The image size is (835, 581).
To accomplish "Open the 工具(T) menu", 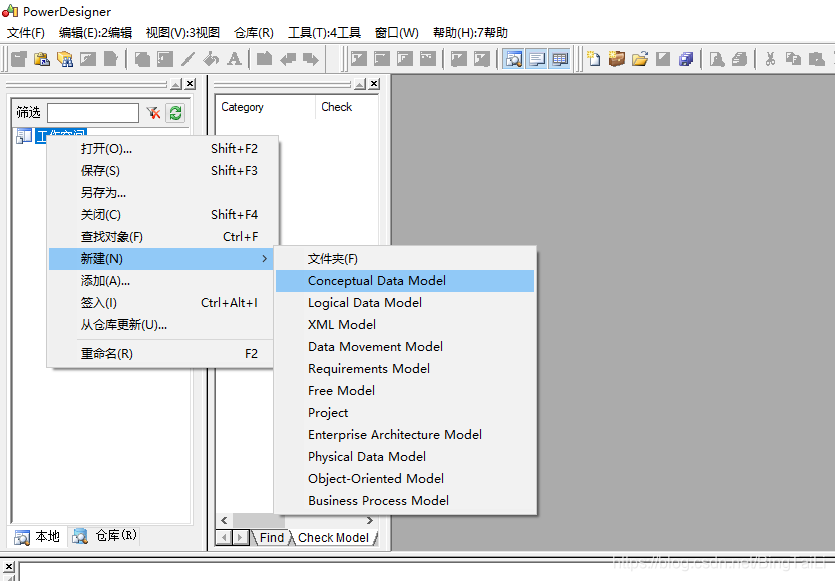I will coord(324,33).
